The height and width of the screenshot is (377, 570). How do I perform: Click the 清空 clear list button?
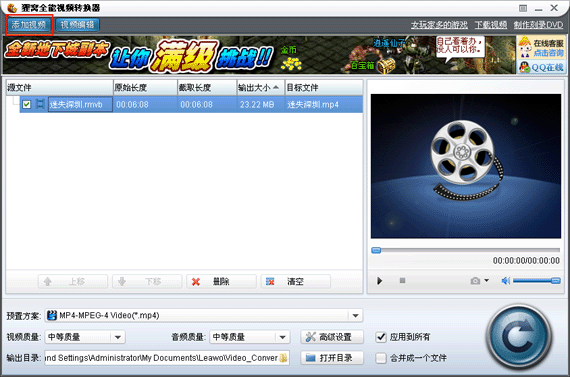click(x=296, y=281)
